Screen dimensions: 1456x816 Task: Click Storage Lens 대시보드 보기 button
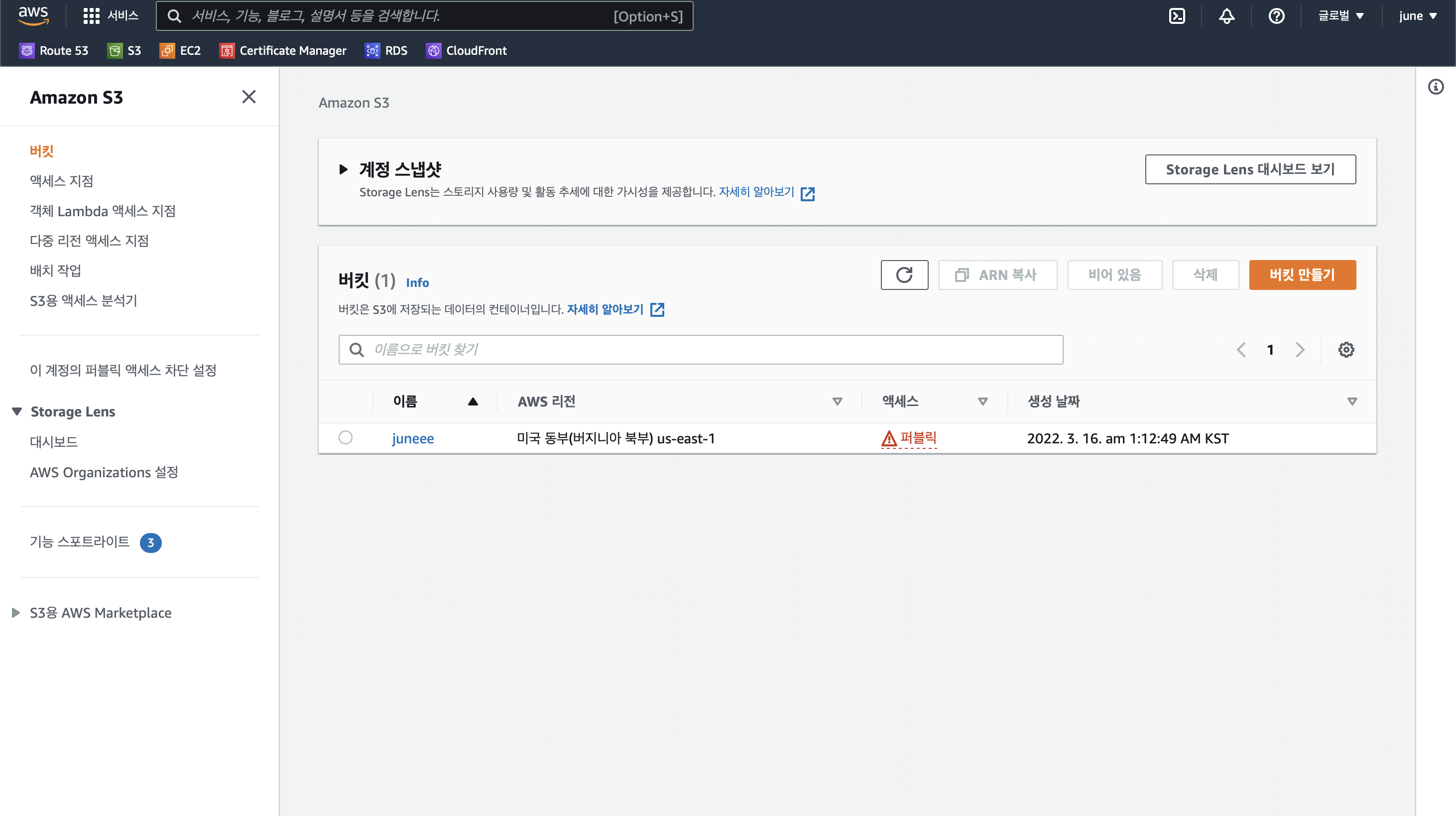[1250, 169]
